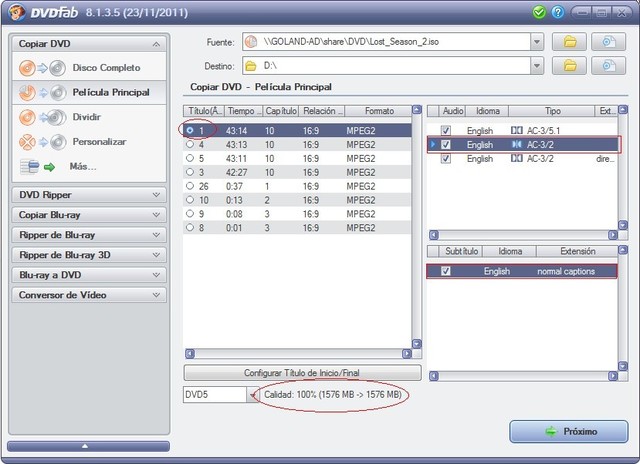The height and width of the screenshot is (464, 640).
Task: Collapse sidebar with the bottom arrow bar
Action: [x=88, y=446]
